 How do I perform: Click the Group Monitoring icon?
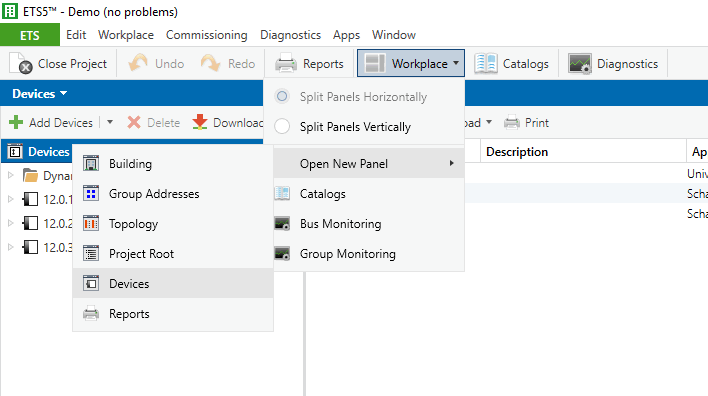(x=282, y=254)
